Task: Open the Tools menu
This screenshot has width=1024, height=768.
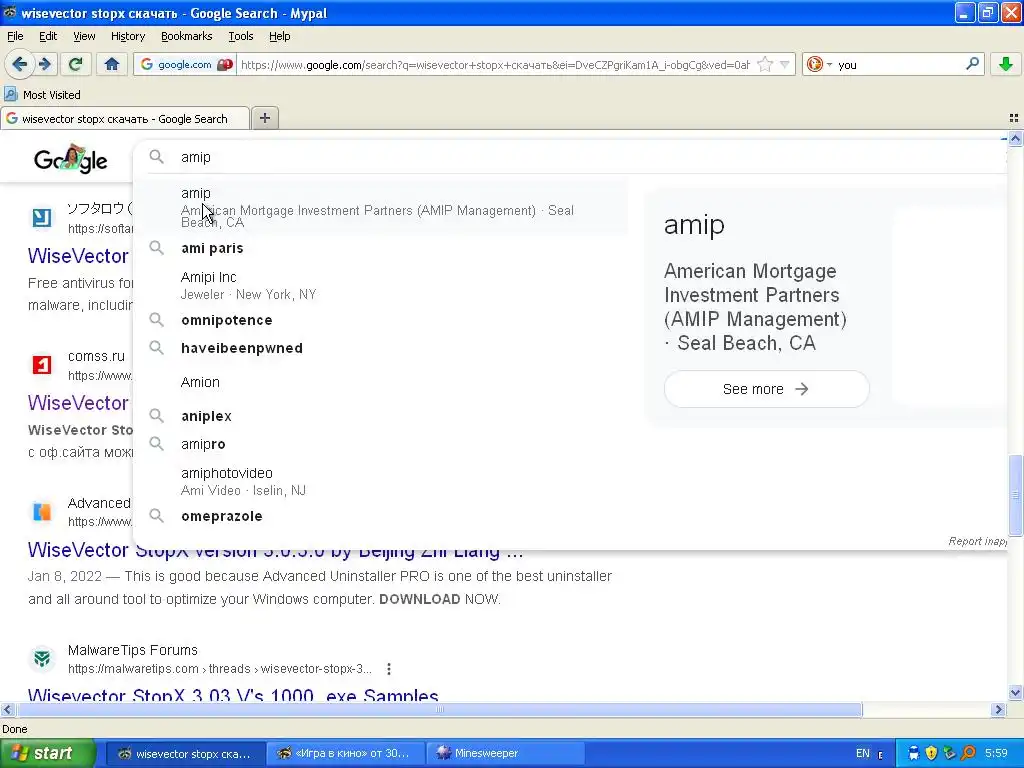Action: (240, 36)
